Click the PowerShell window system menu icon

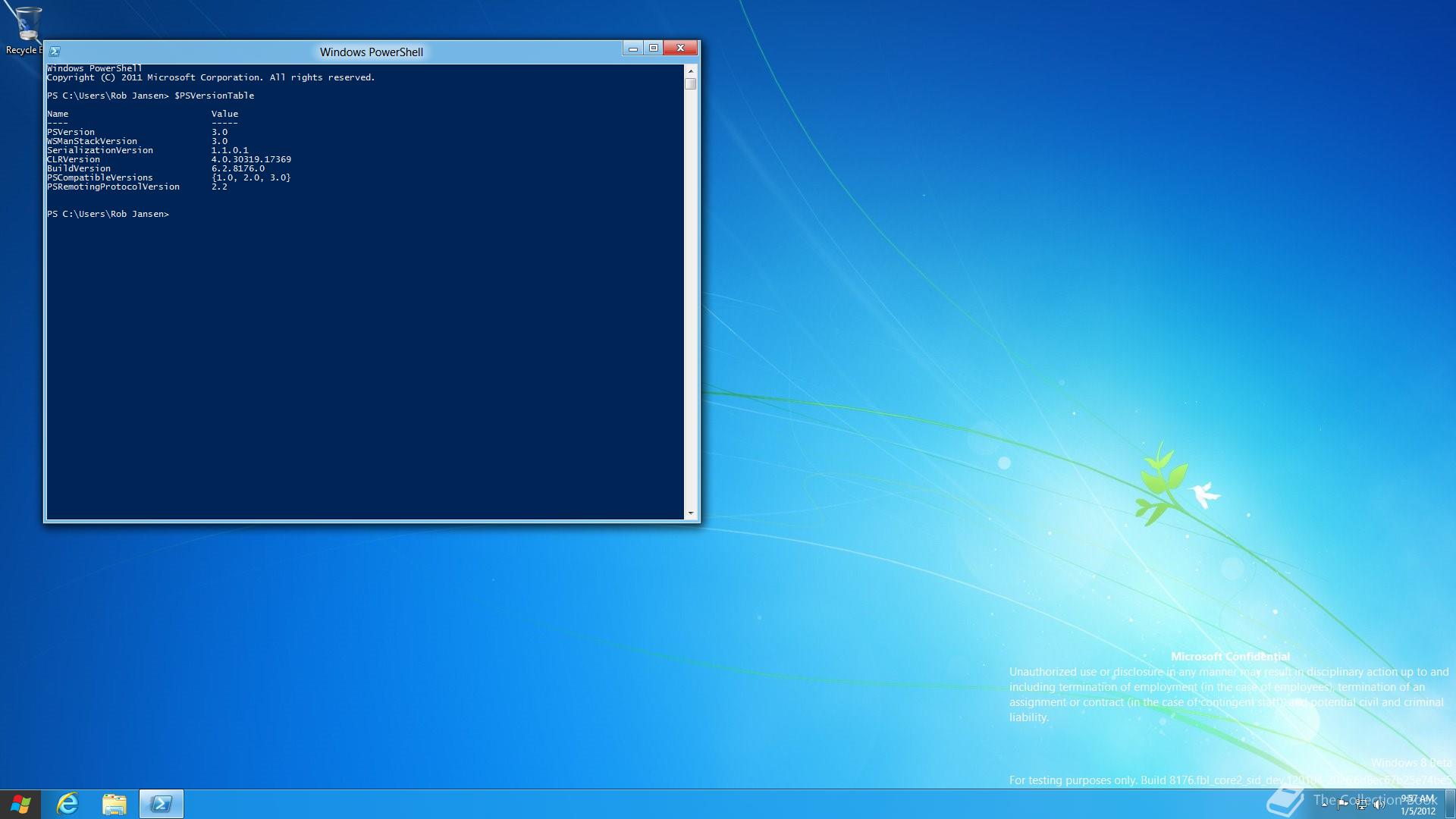click(55, 52)
